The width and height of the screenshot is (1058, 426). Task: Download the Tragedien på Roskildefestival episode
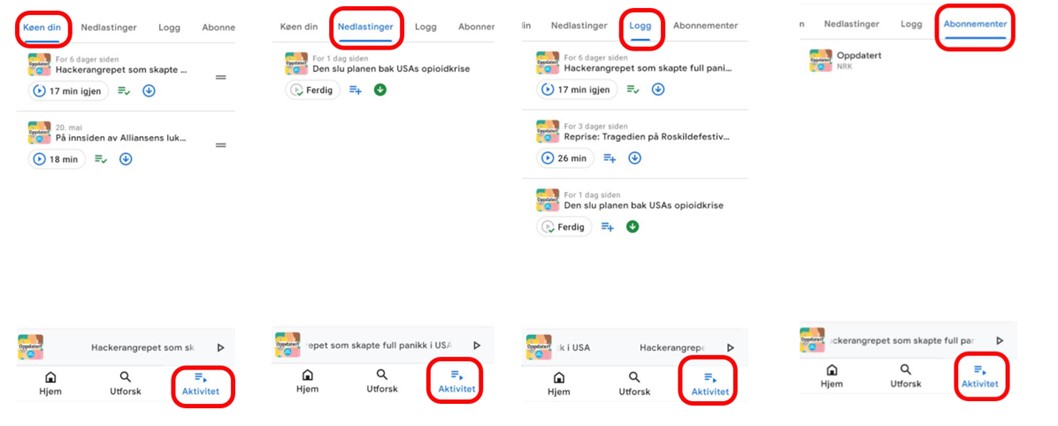[x=634, y=158]
